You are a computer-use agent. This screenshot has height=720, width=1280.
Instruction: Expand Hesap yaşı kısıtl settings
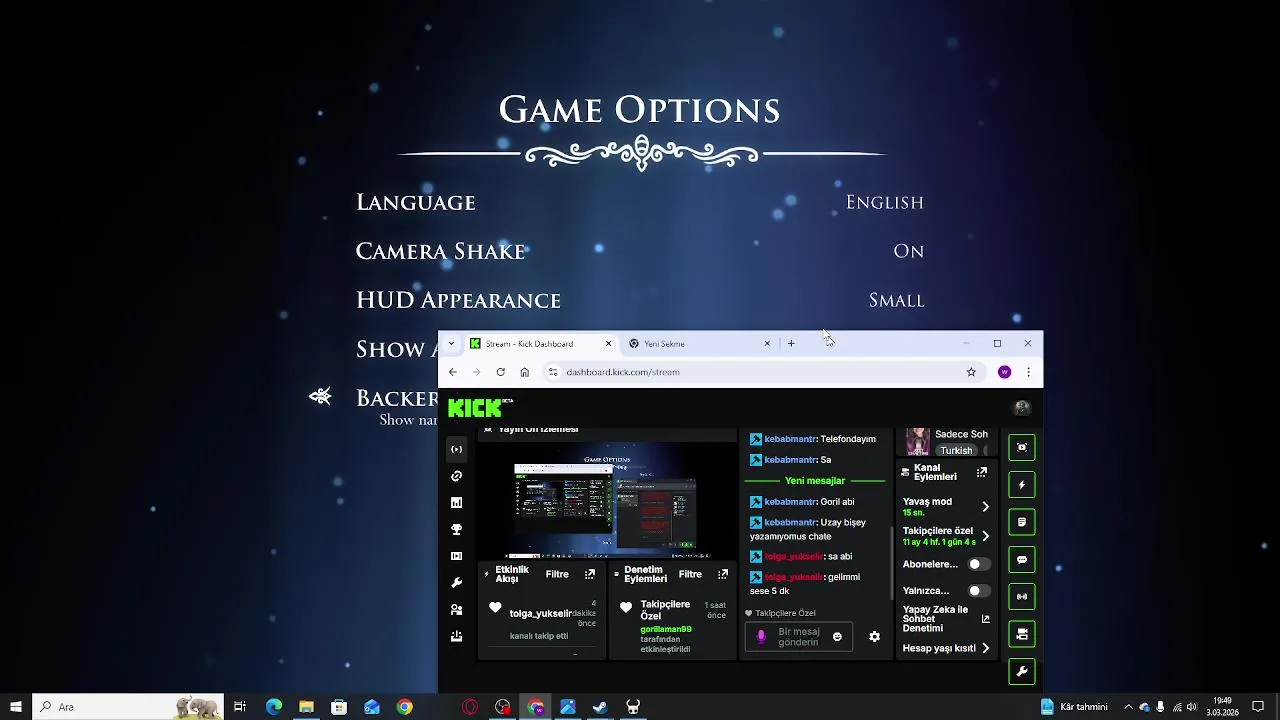tap(985, 648)
